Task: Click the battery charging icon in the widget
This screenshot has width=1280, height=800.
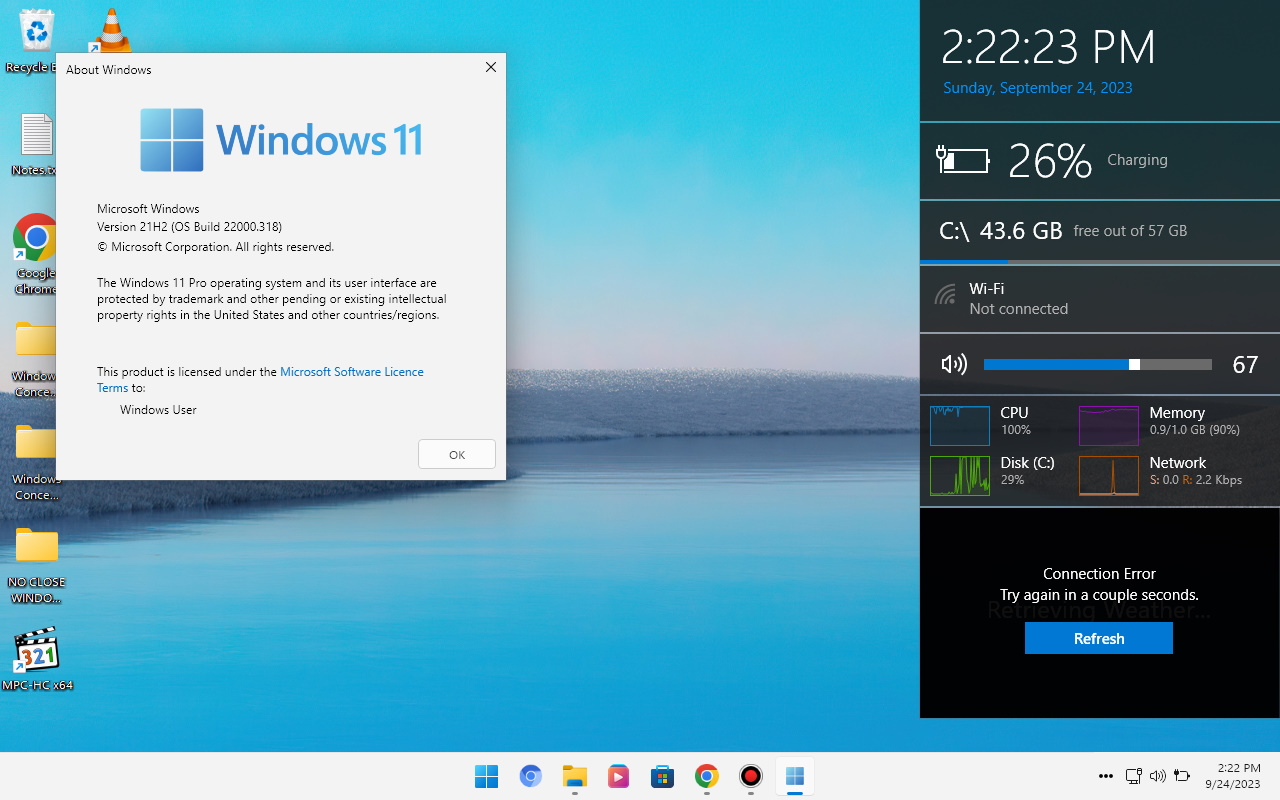Action: [x=962, y=160]
